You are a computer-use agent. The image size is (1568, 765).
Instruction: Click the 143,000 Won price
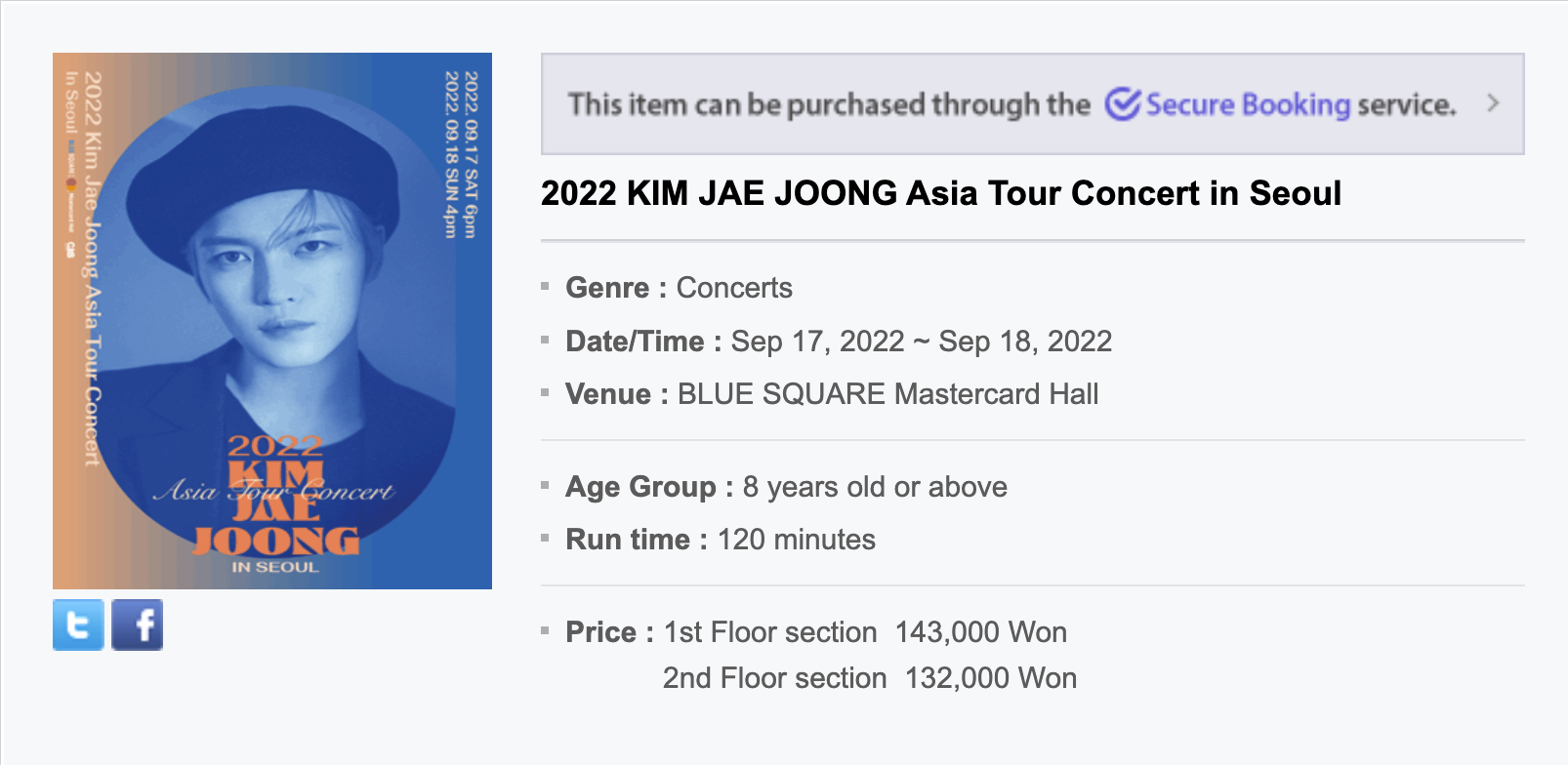coord(980,632)
